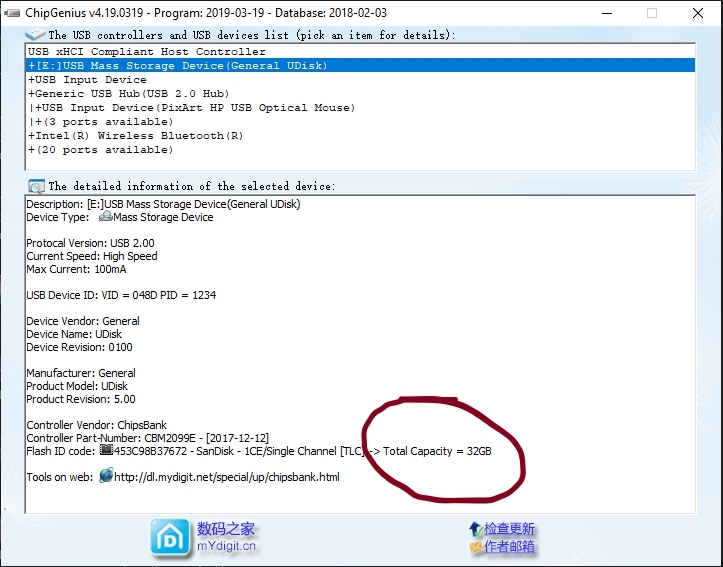Click the Current Speed: High Speed line
The width and height of the screenshot is (723, 567).
[x=92, y=256]
